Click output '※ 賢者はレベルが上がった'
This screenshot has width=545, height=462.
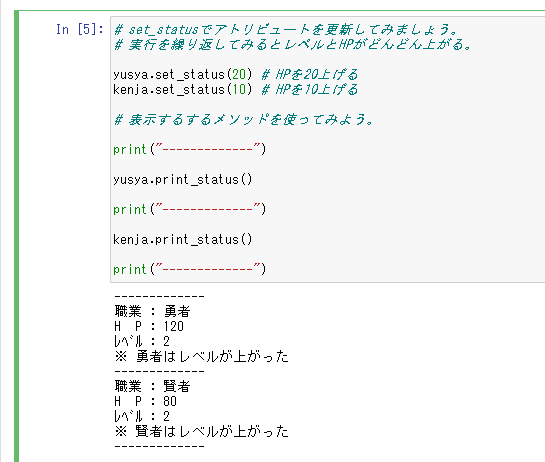point(202,431)
